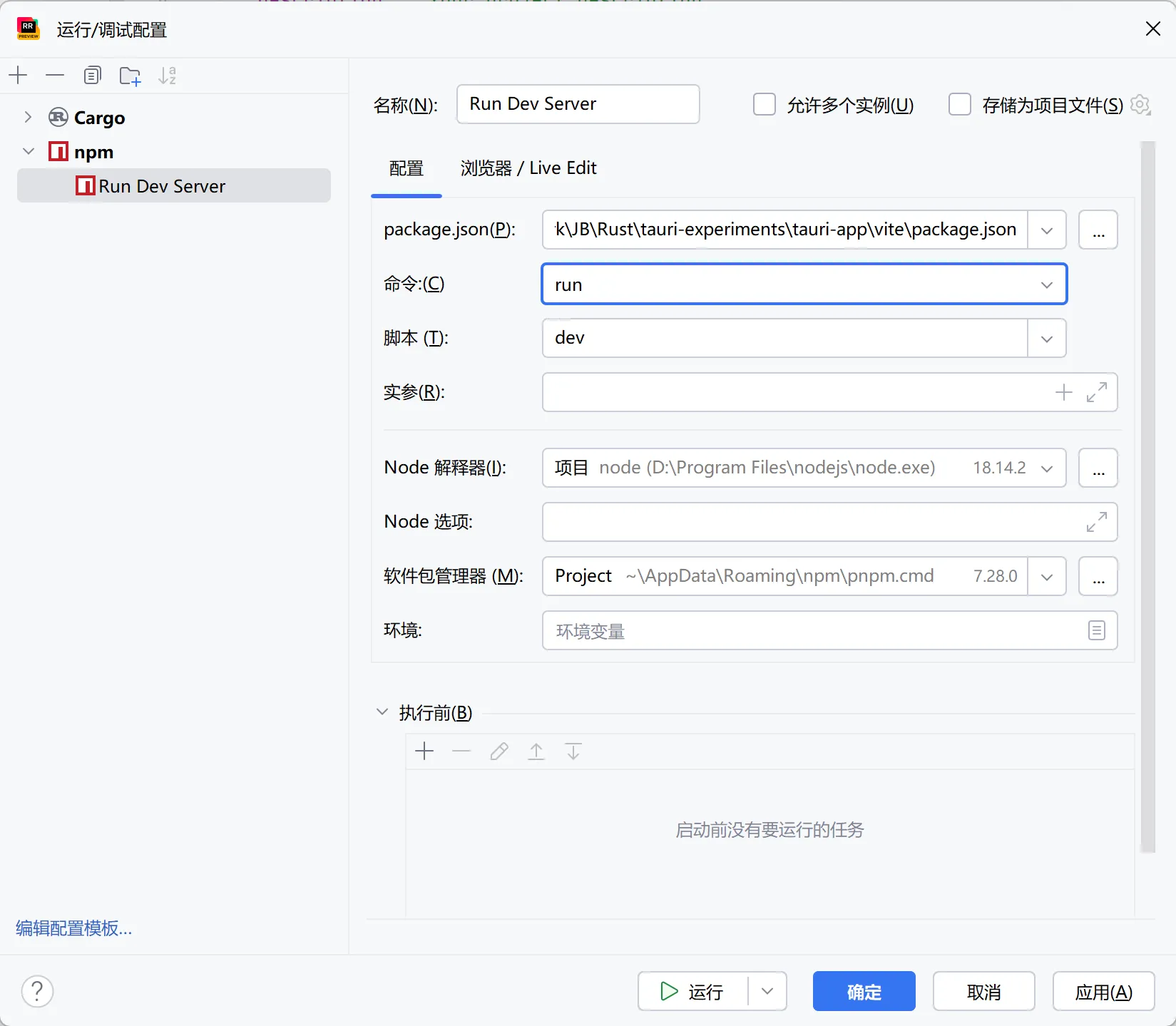Click the 确定 button
This screenshot has height=1026, width=1176.
(864, 991)
